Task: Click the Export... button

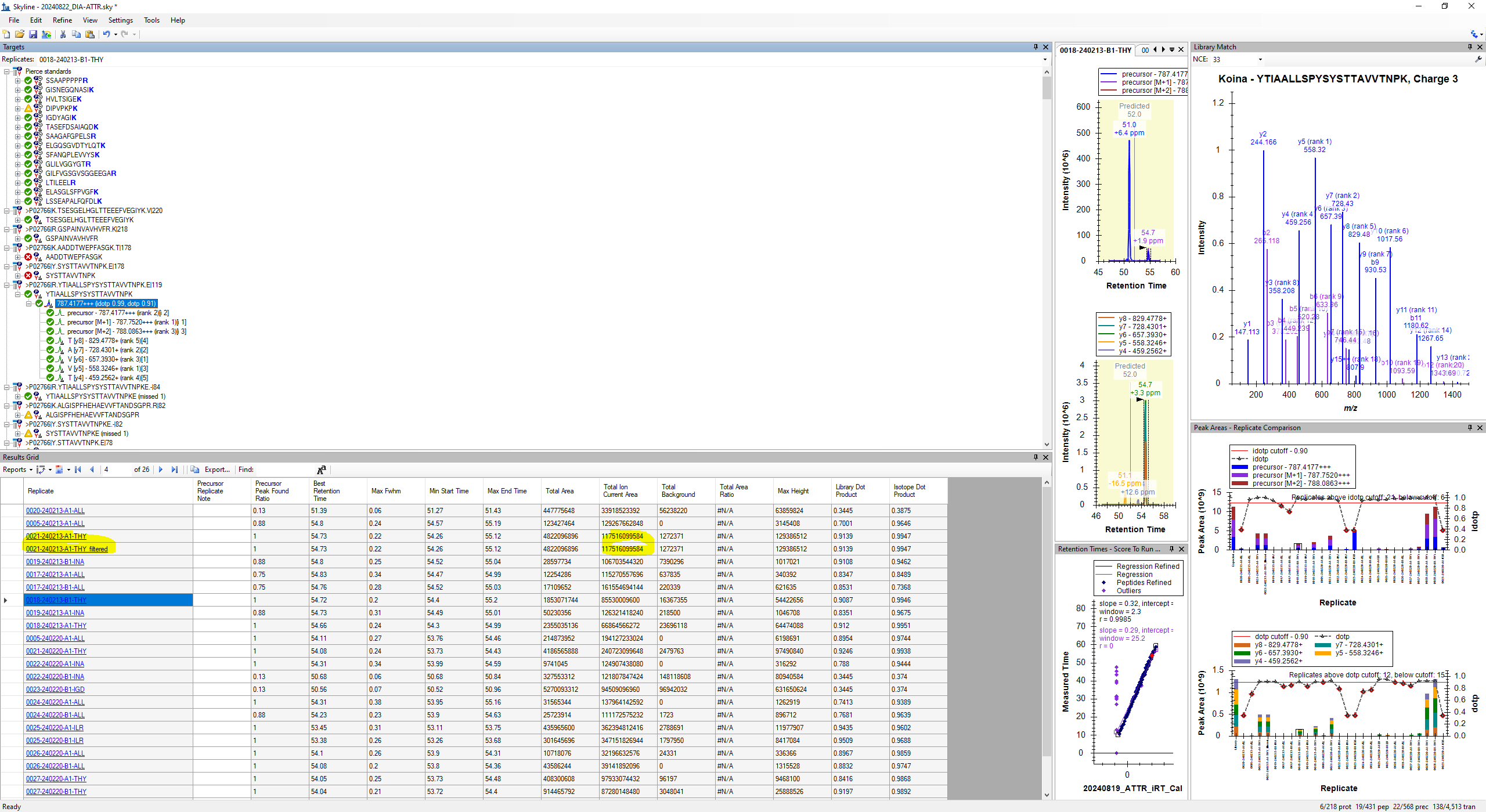Action: (217, 470)
